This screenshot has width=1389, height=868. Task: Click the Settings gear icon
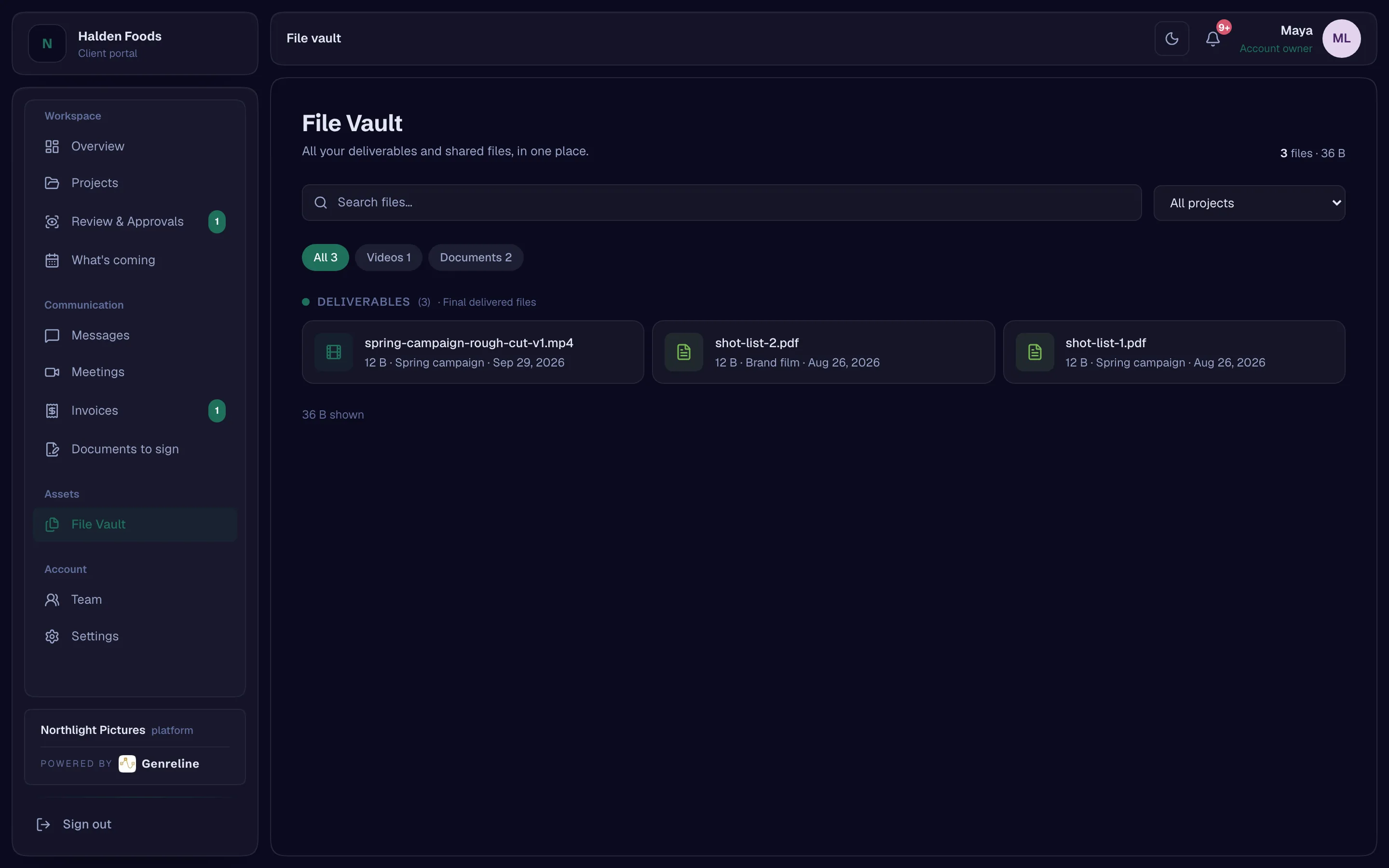pos(52,636)
